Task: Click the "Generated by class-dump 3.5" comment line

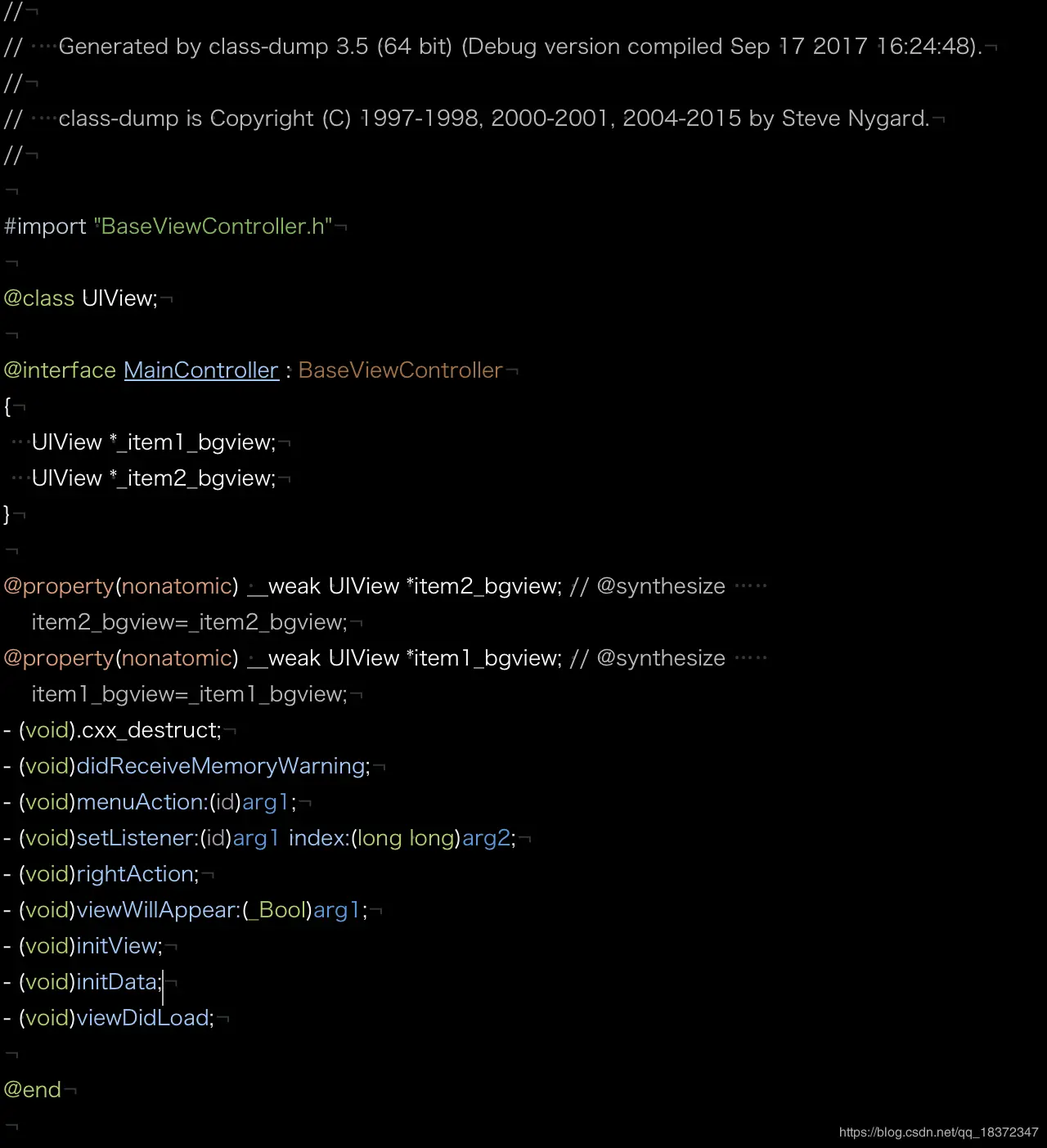Action: 493,47
